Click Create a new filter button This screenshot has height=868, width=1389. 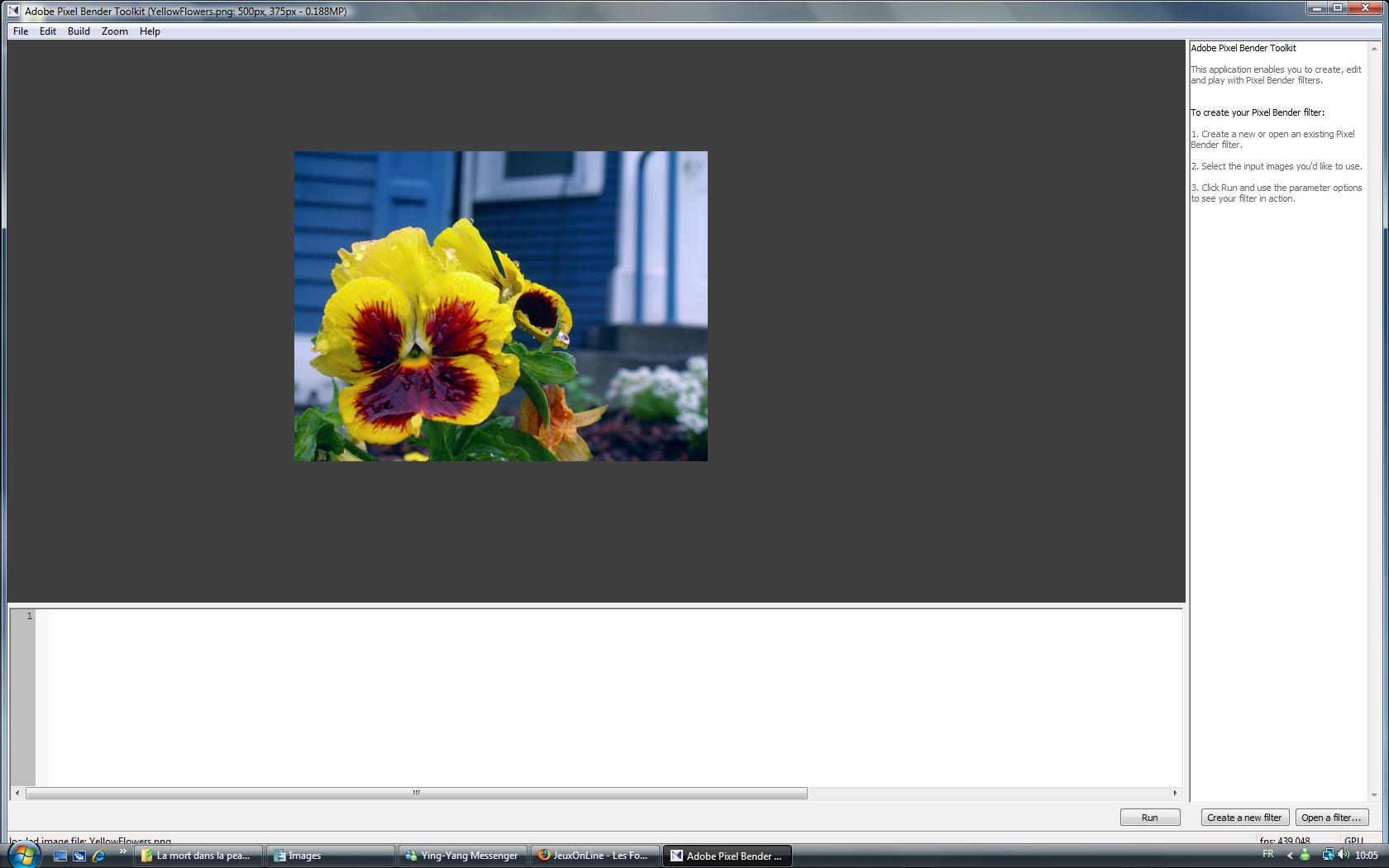[x=1244, y=818]
